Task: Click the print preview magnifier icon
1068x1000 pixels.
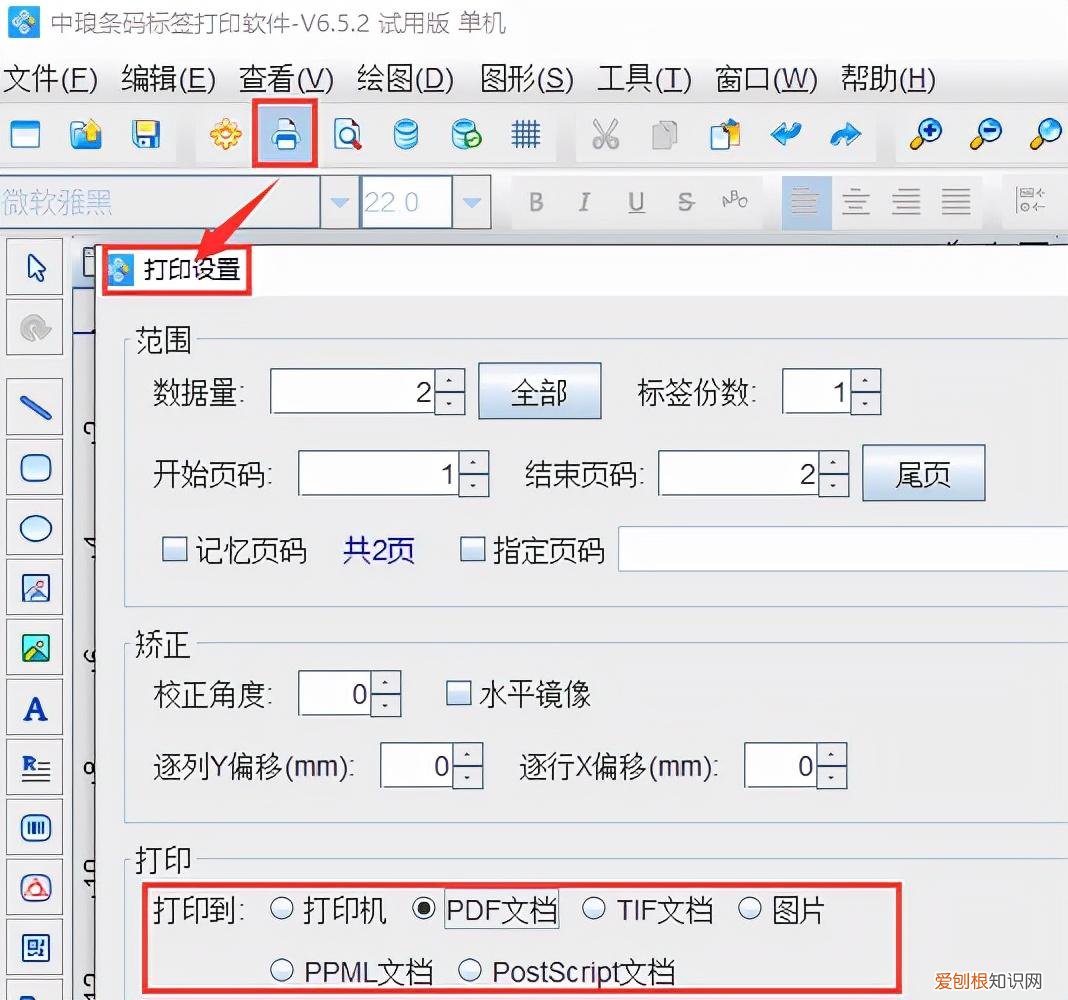Action: click(346, 135)
